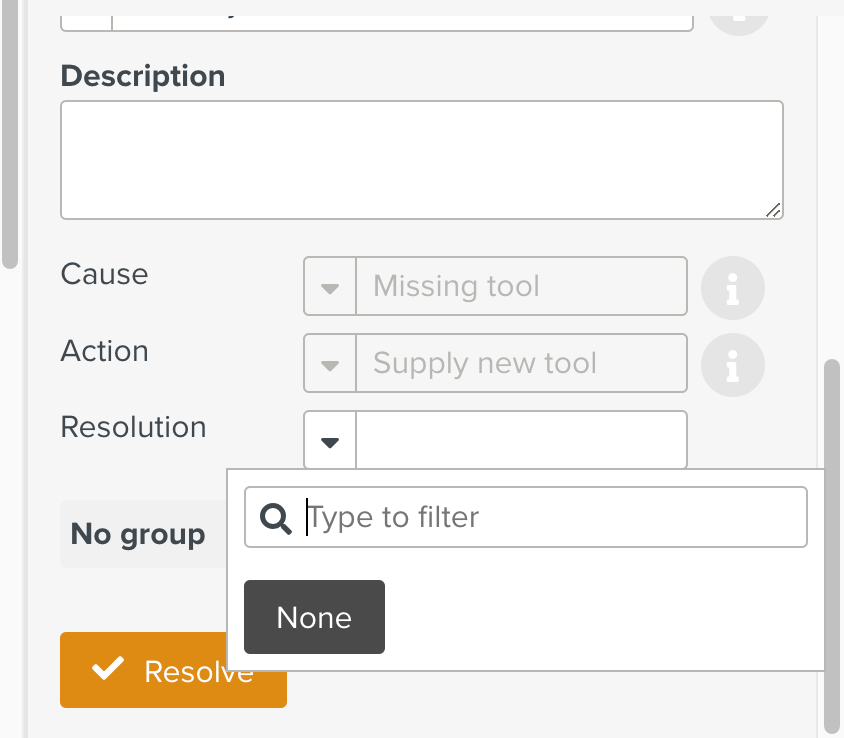
Task: Click the magnifier icon in filter box
Action: click(x=275, y=518)
